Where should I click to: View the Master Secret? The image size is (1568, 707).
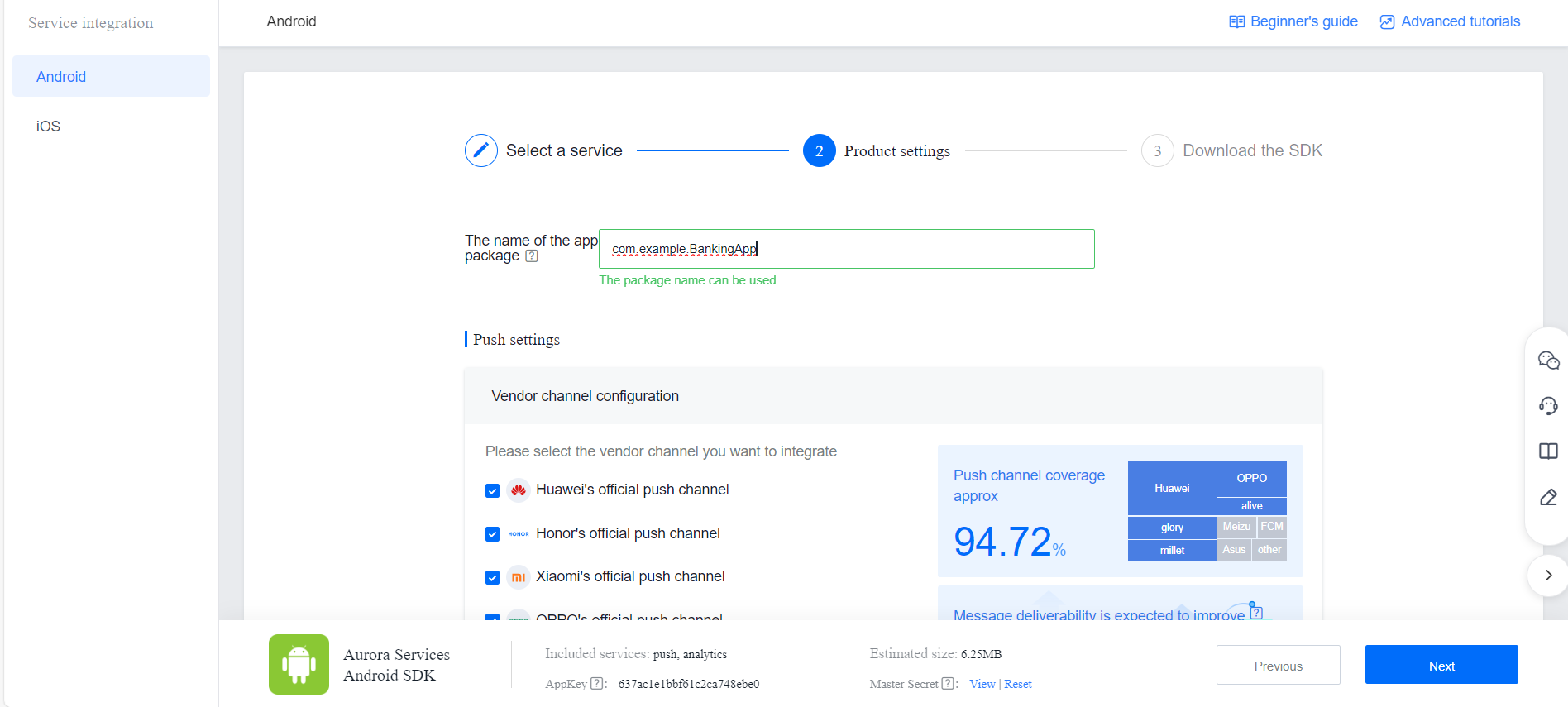pos(982,684)
